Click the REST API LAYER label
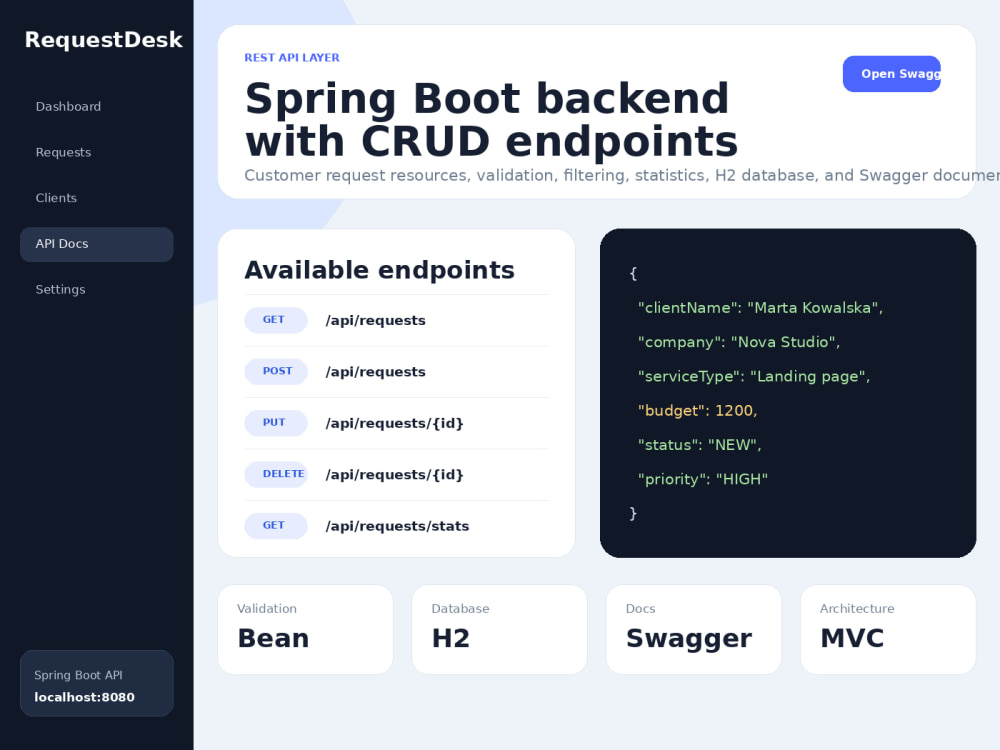This screenshot has width=1000, height=750. tap(292, 58)
